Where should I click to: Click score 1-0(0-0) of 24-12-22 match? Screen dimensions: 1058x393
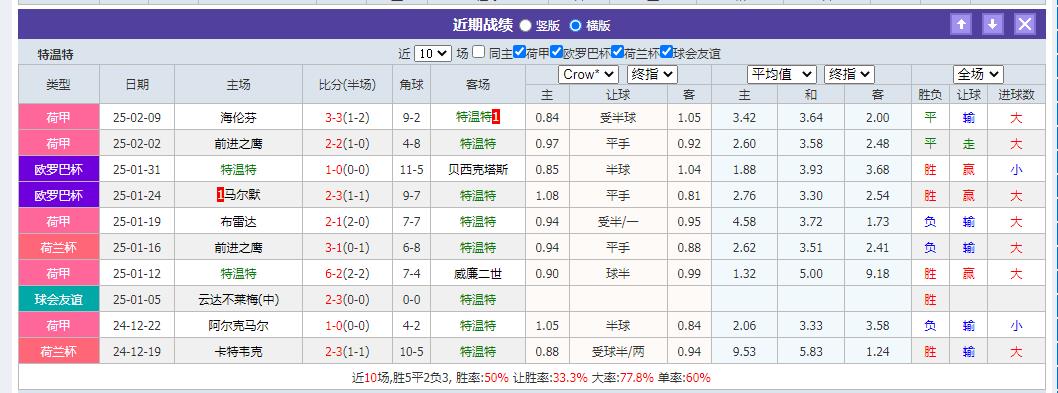[x=347, y=326]
